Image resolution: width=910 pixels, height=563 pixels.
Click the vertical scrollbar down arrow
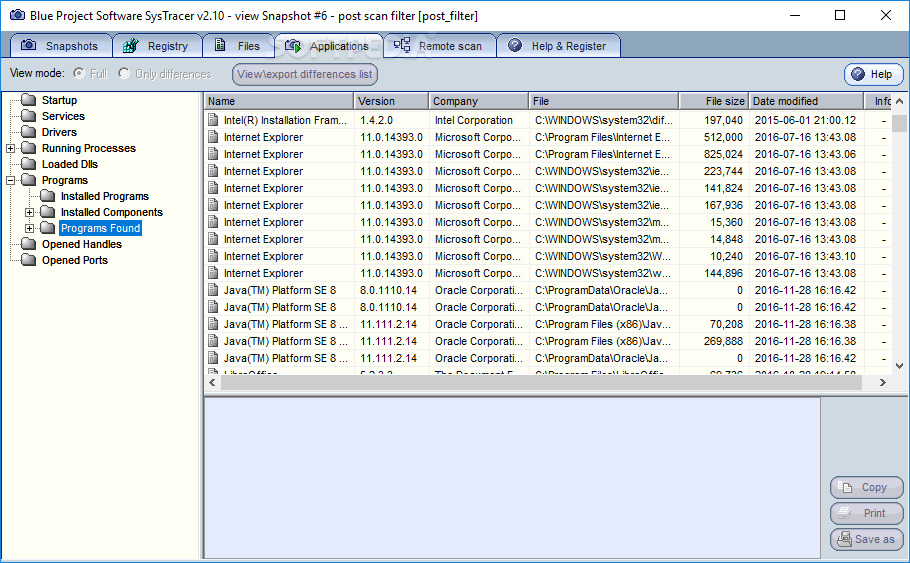(x=900, y=366)
